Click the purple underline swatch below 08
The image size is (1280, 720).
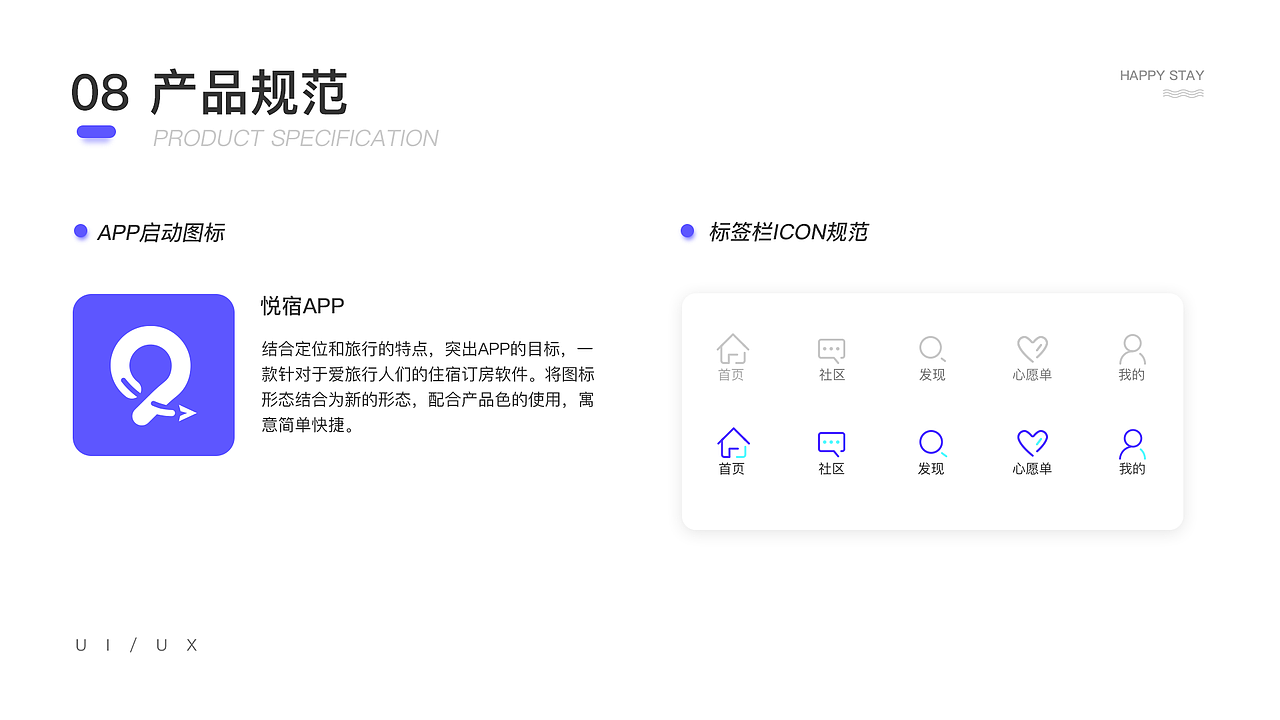coord(97,130)
